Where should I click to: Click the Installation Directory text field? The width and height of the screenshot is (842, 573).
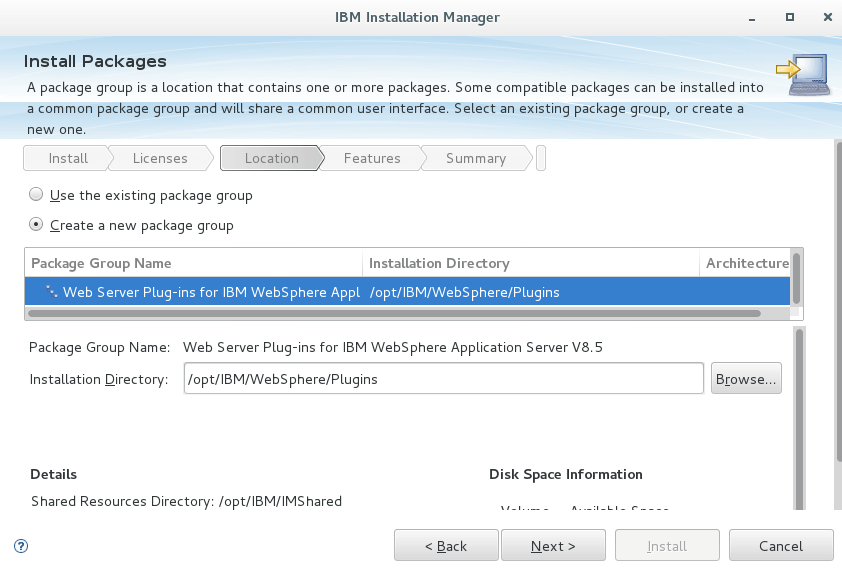444,379
